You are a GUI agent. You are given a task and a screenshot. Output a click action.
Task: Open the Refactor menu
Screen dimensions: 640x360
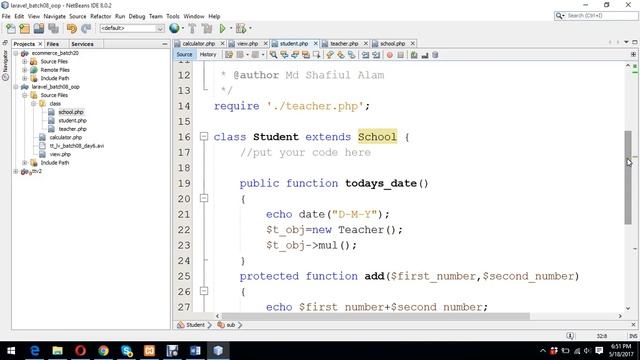point(100,16)
